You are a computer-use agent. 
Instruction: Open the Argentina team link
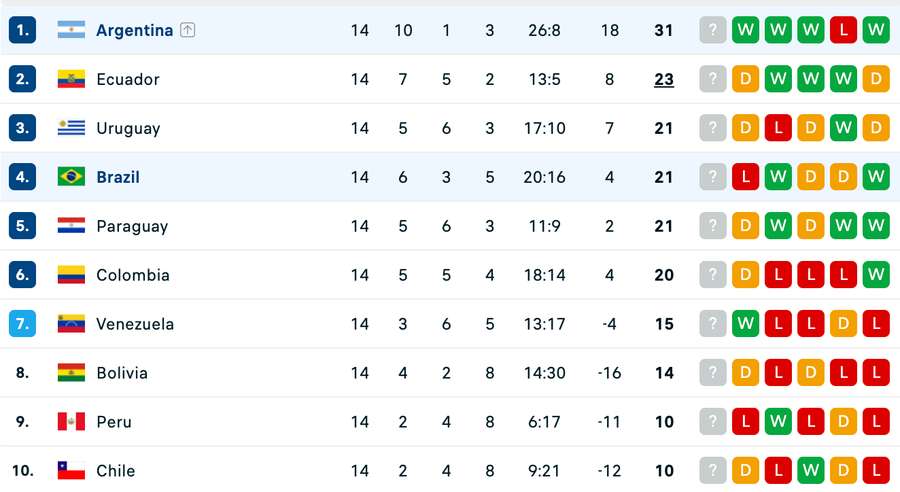point(134,30)
